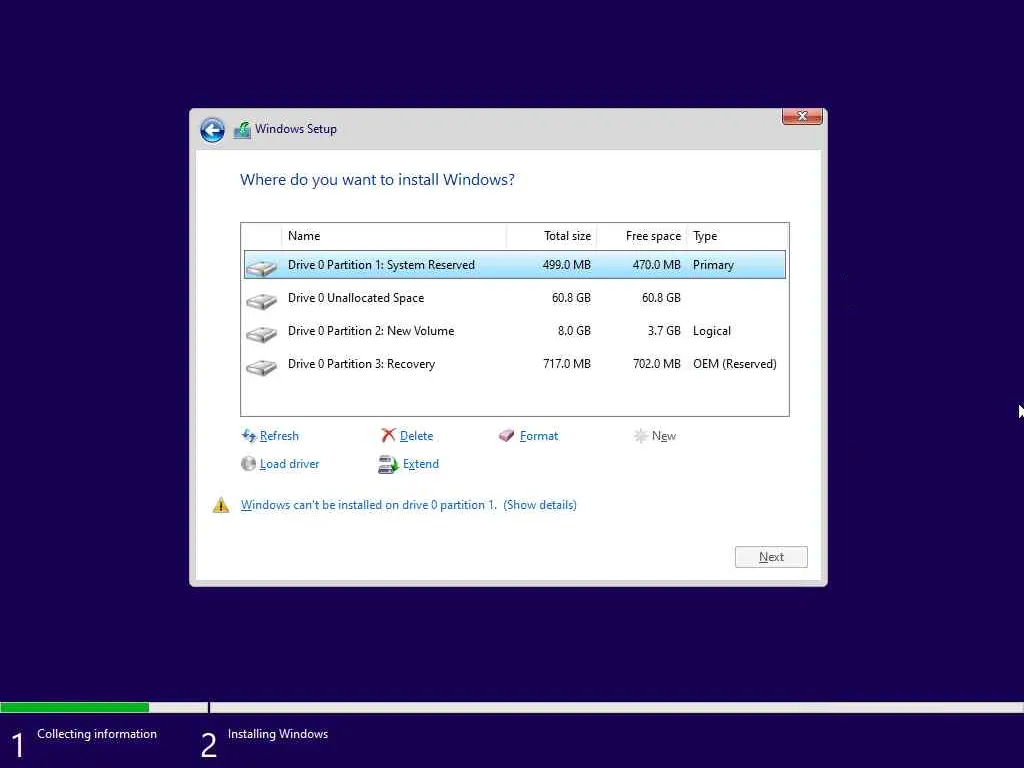Click the 702.0 MB free space cell
Viewport: 1024px width, 768px height.
pyautogui.click(x=656, y=364)
